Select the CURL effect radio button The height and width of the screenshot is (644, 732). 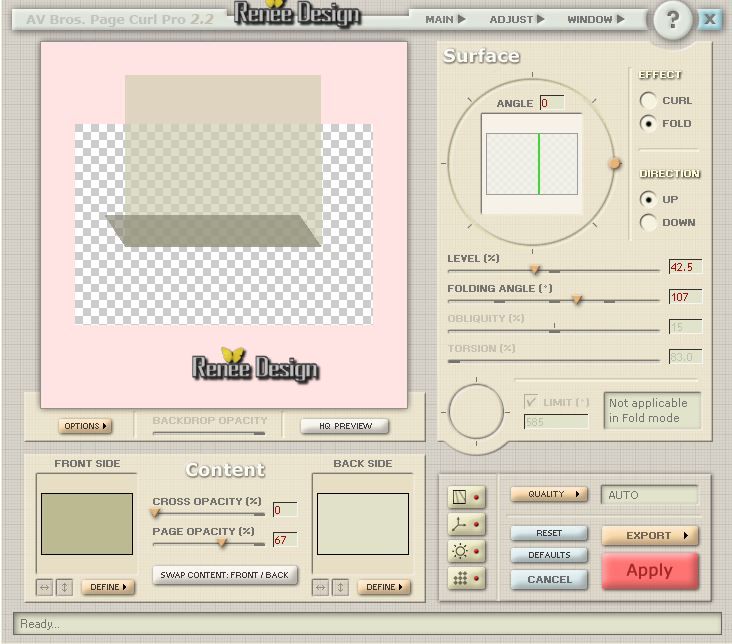click(x=648, y=100)
